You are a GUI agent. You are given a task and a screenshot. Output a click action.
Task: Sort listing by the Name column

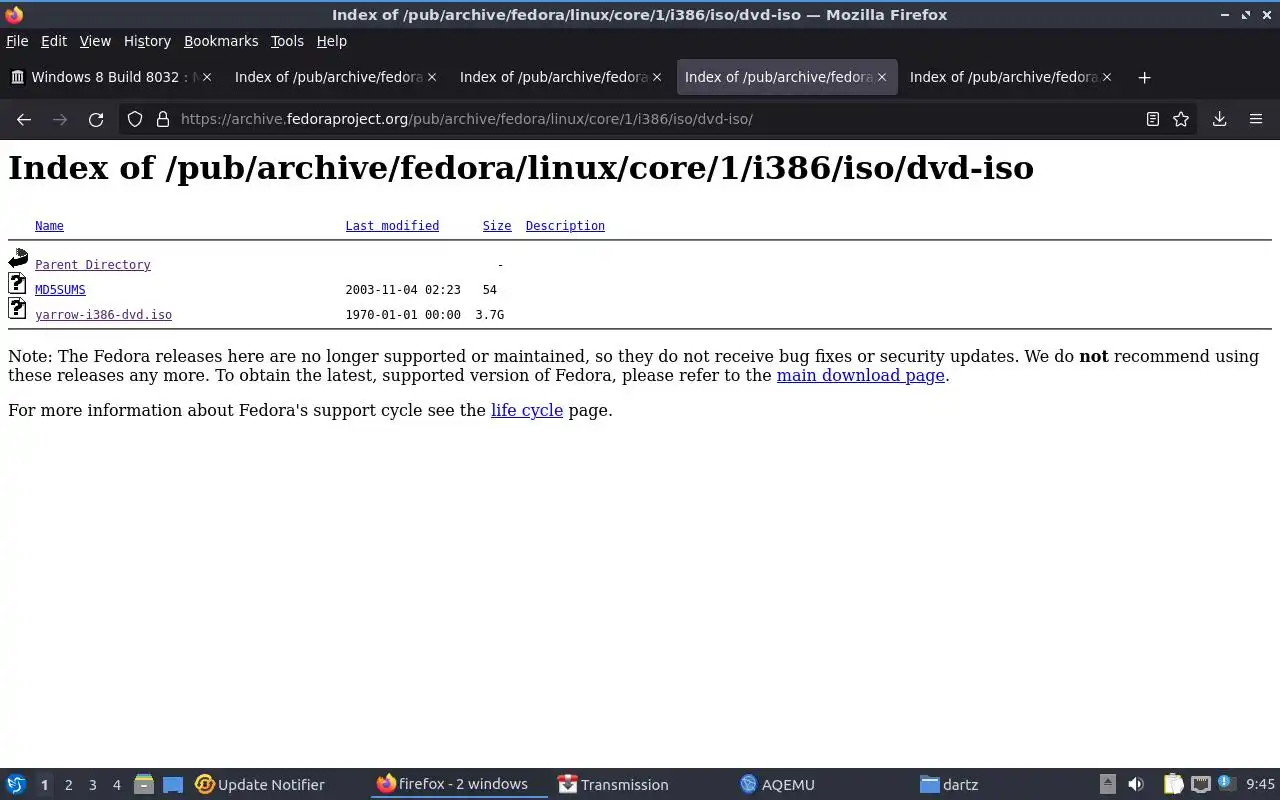(49, 226)
